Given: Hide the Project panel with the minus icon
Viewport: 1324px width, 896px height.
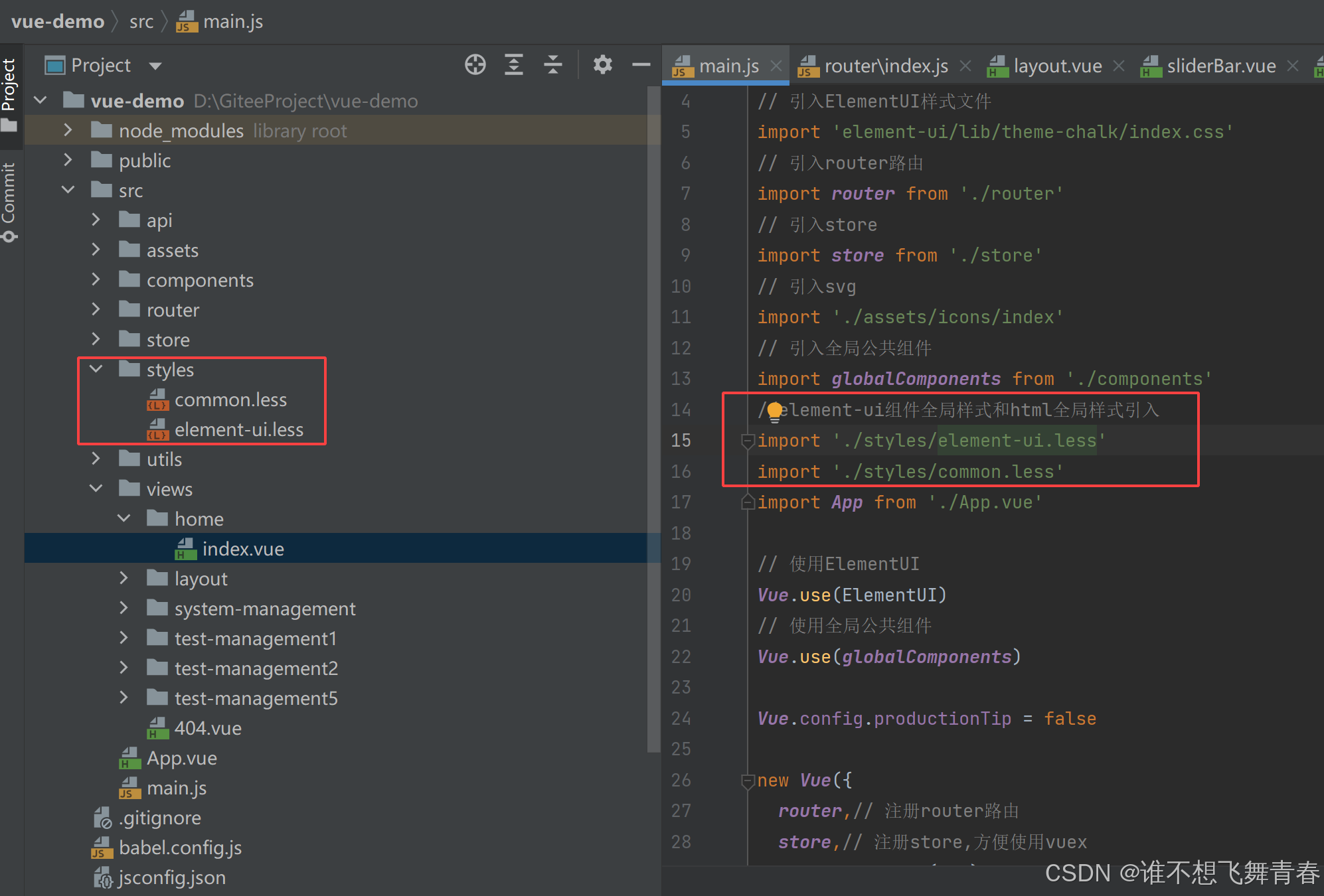Looking at the screenshot, I should click(641, 64).
